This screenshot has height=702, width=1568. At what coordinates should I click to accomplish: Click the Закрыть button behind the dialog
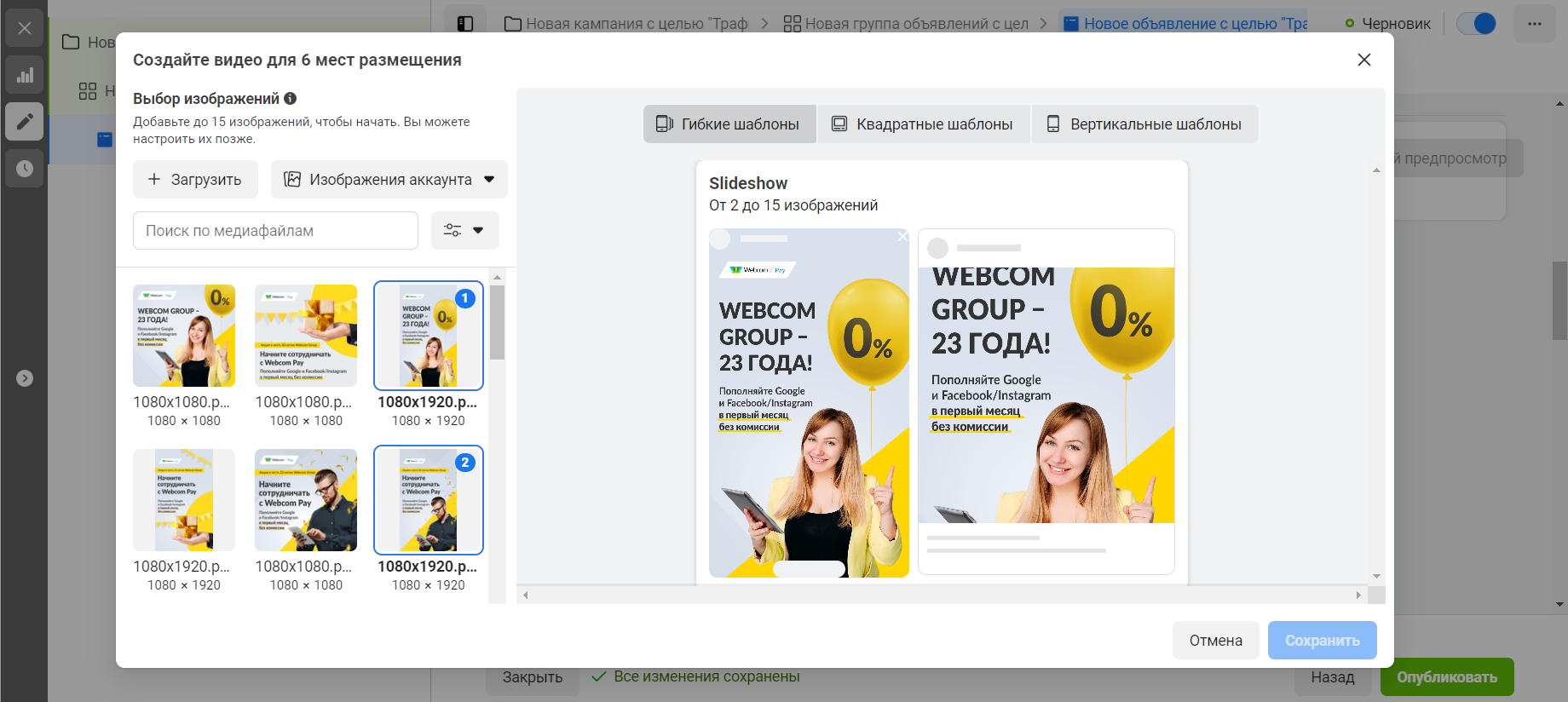pos(533,677)
